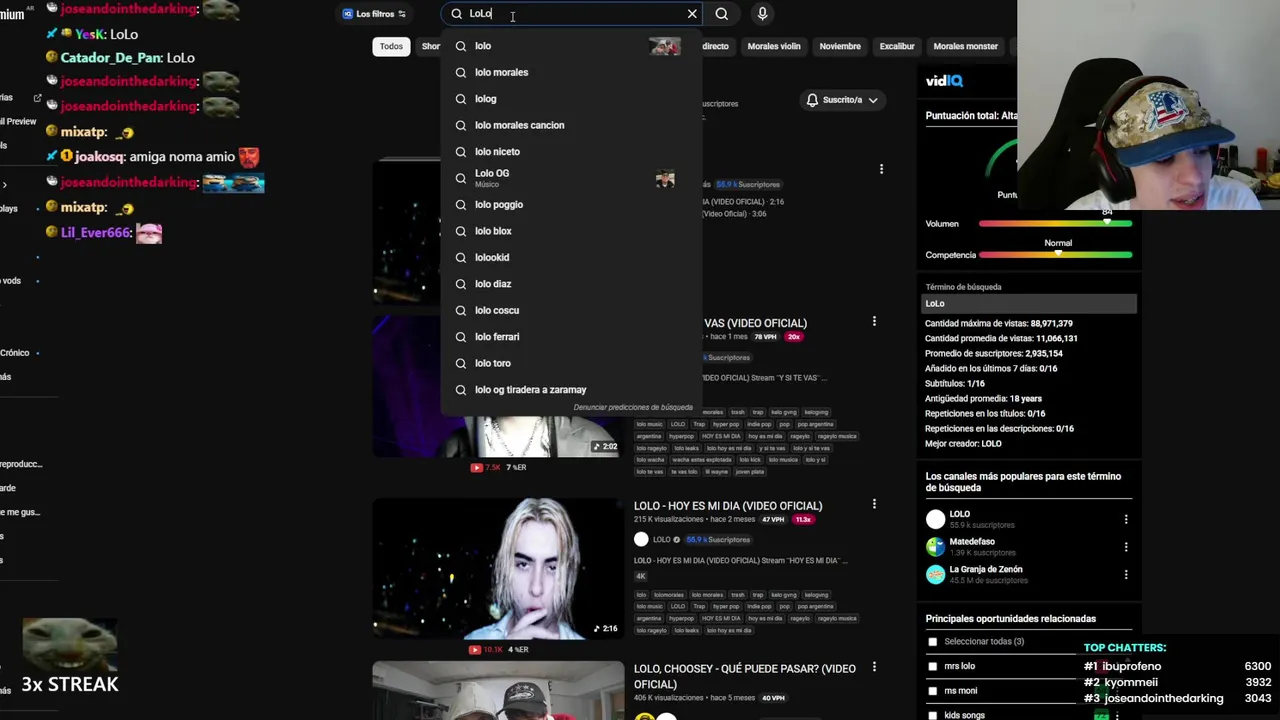Image resolution: width=1280 pixels, height=720 pixels.
Task: Activate voice search microphone icon
Action: 762,14
